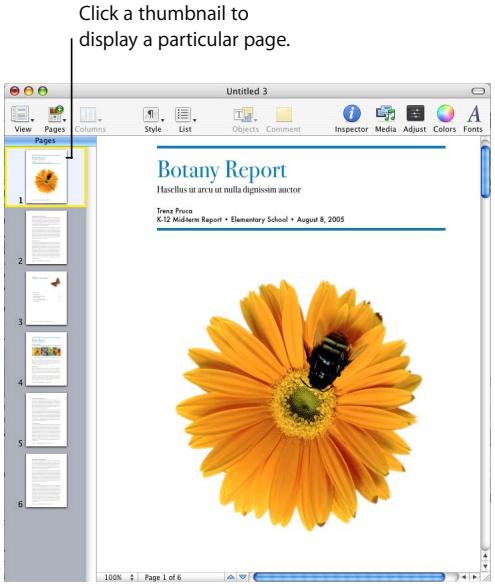
Task: Click the Pages sidebar header
Action: click(x=50, y=140)
